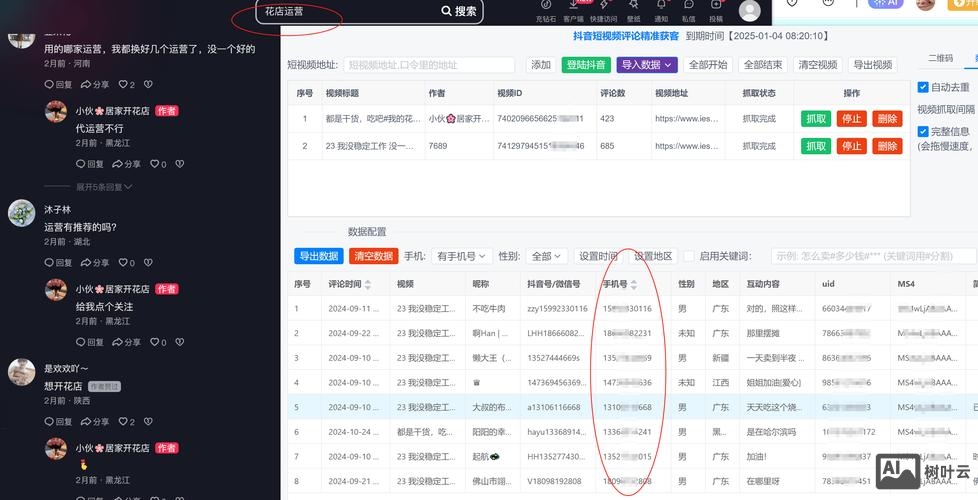Click the 清空视频 button
This screenshot has height=500, width=978.
818,65
